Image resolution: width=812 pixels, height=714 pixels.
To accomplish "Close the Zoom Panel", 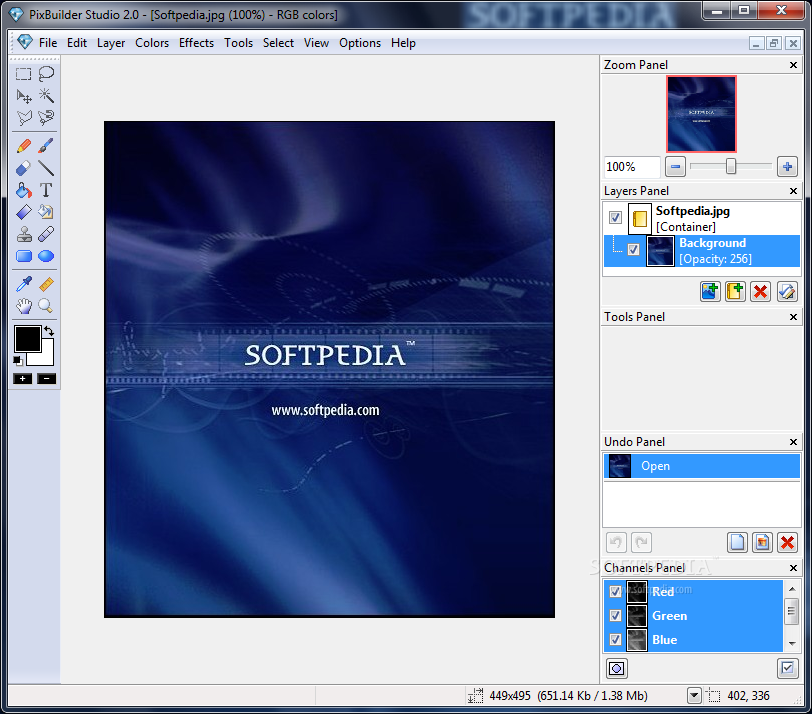I will click(x=793, y=65).
